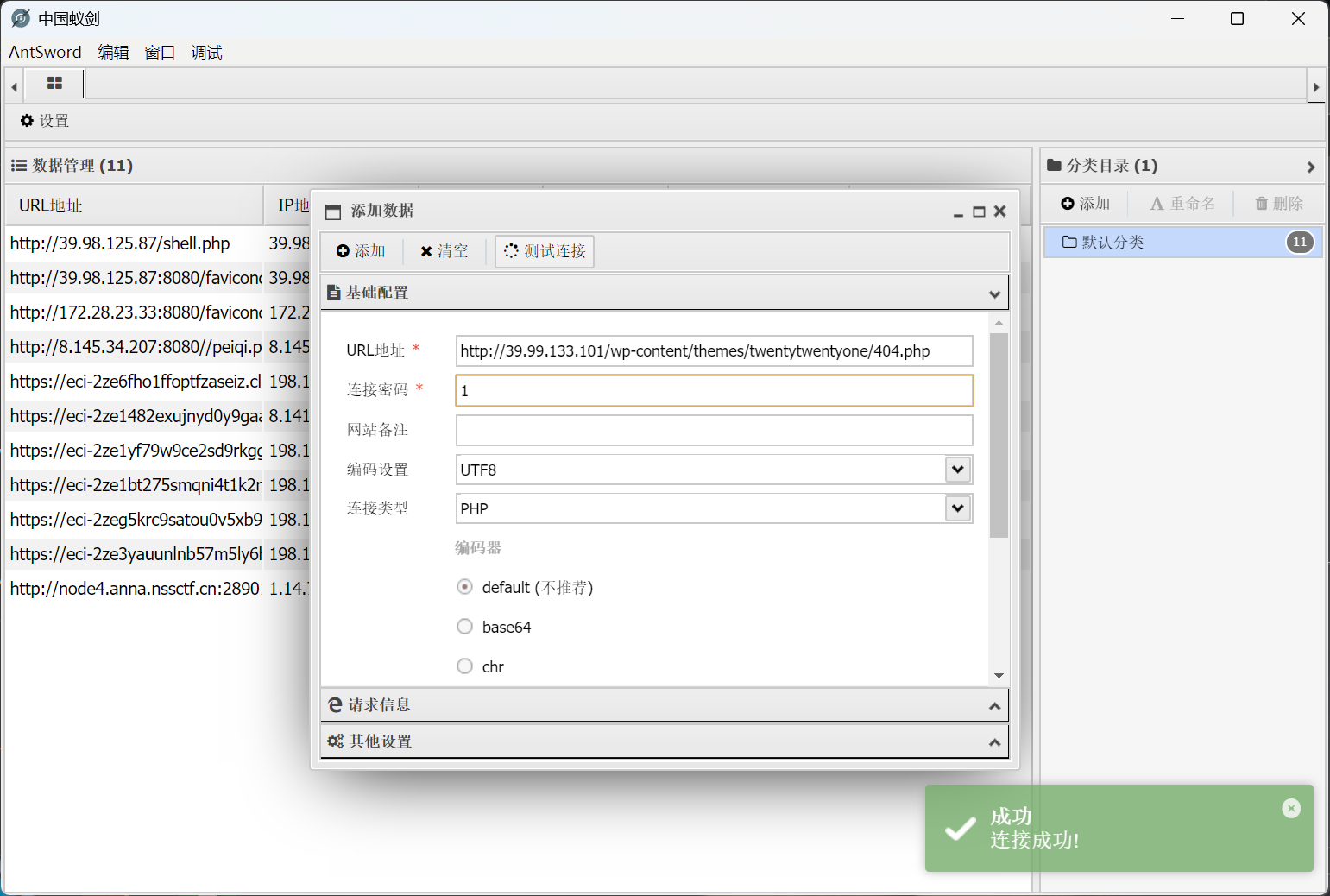Open the 连接类型 PHP dropdown
This screenshot has height=896, width=1330.
pos(957,508)
